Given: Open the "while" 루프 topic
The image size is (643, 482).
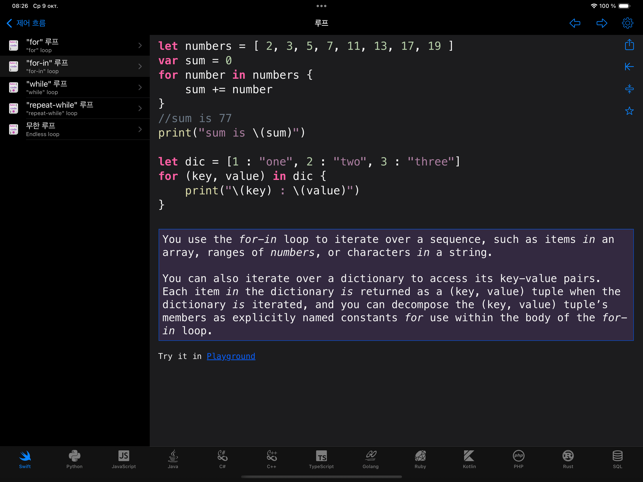Looking at the screenshot, I should point(75,87).
